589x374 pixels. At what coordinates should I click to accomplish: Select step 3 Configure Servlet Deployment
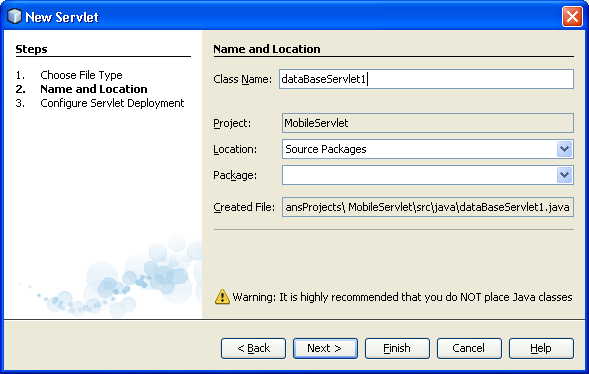click(x=112, y=103)
